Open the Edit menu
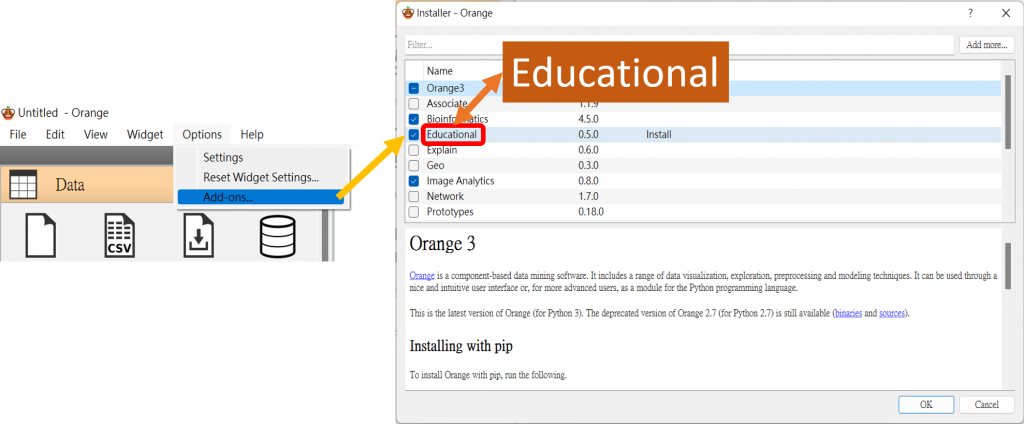This screenshot has height=424, width=1024. (x=55, y=135)
